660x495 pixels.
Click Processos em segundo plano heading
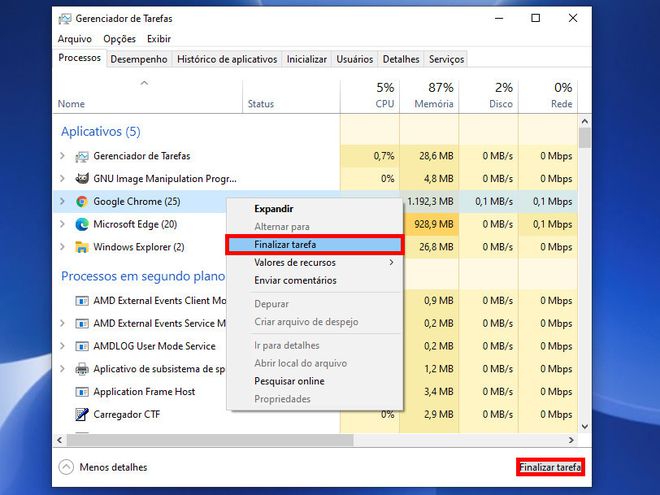(x=143, y=277)
